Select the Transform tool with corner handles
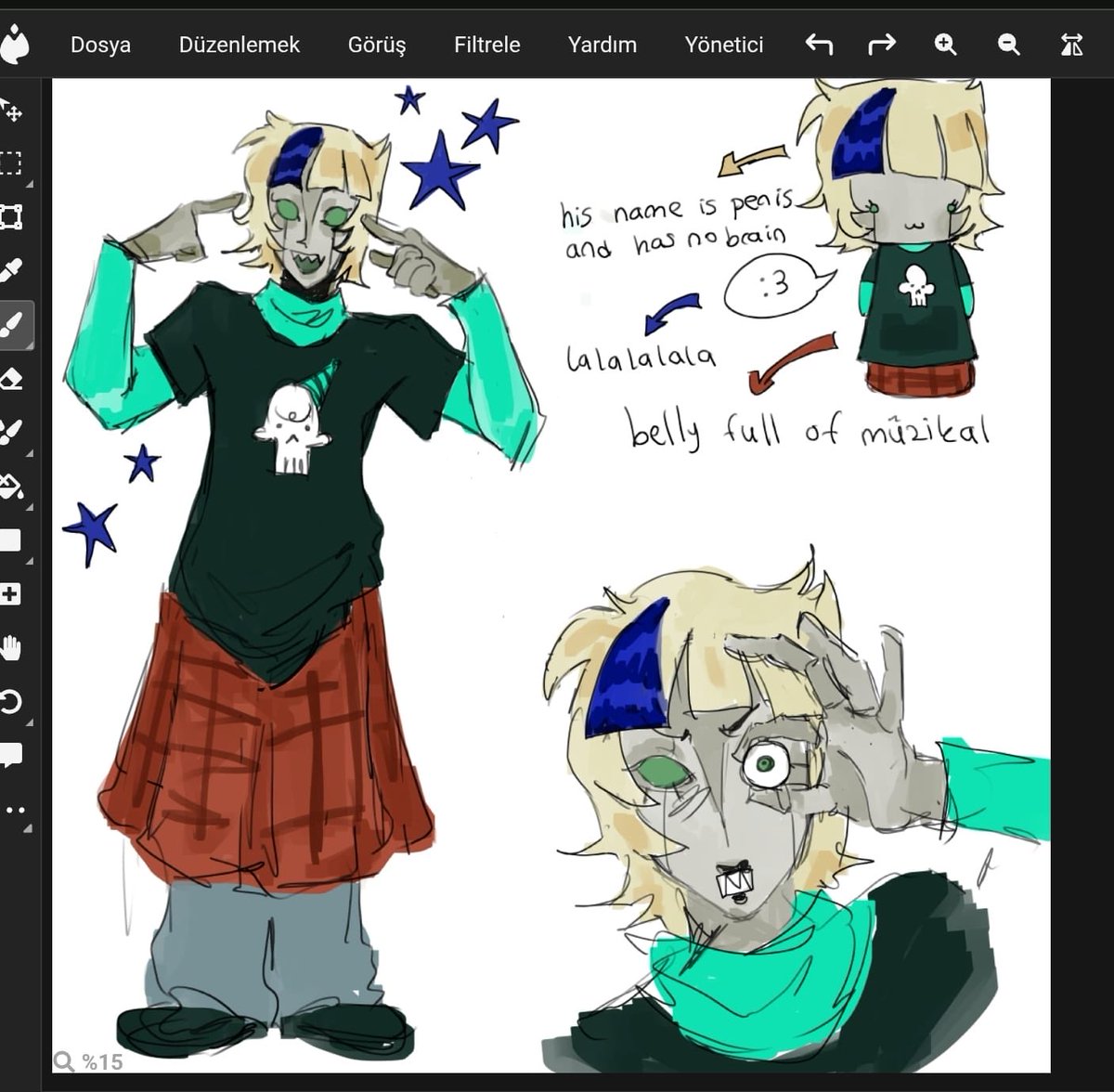Viewport: 1114px width, 1092px height. coord(10,217)
